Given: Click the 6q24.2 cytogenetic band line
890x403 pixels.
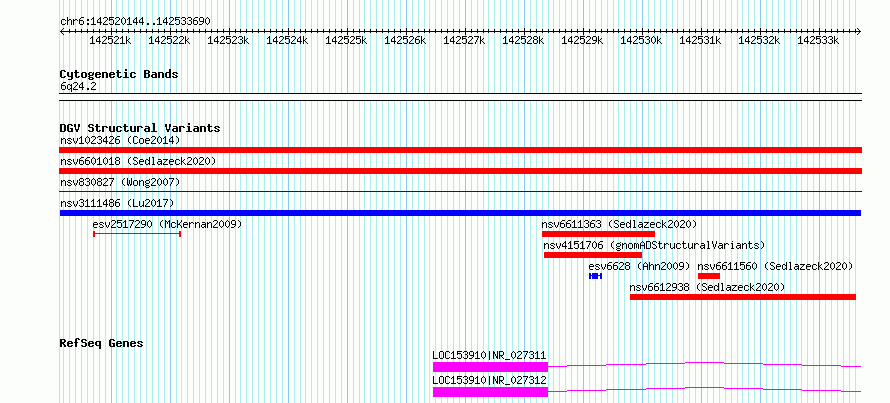Looking at the screenshot, I should (x=460, y=96).
